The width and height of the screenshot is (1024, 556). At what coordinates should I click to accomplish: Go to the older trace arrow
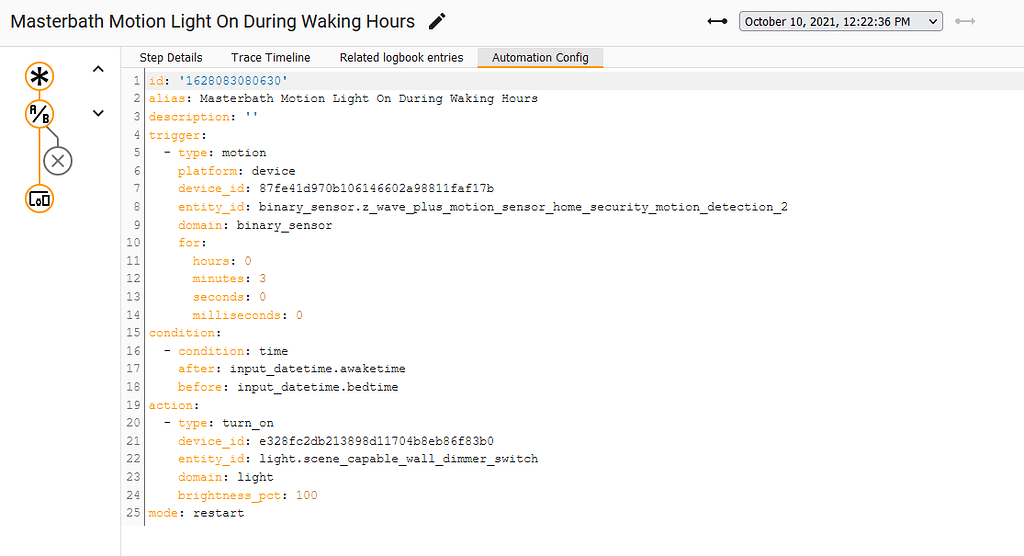point(717,22)
